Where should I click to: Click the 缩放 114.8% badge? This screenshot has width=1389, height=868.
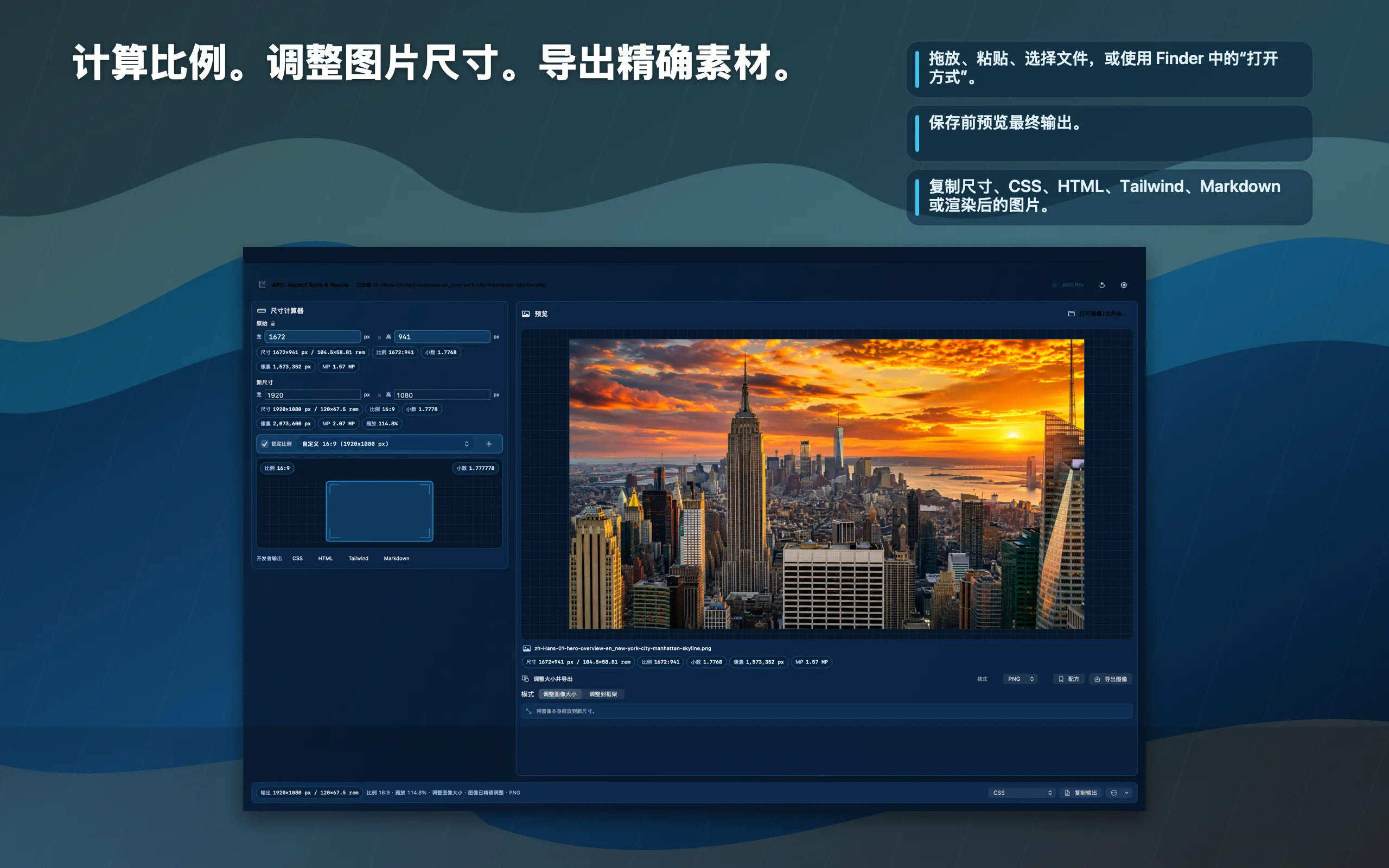pyautogui.click(x=381, y=424)
